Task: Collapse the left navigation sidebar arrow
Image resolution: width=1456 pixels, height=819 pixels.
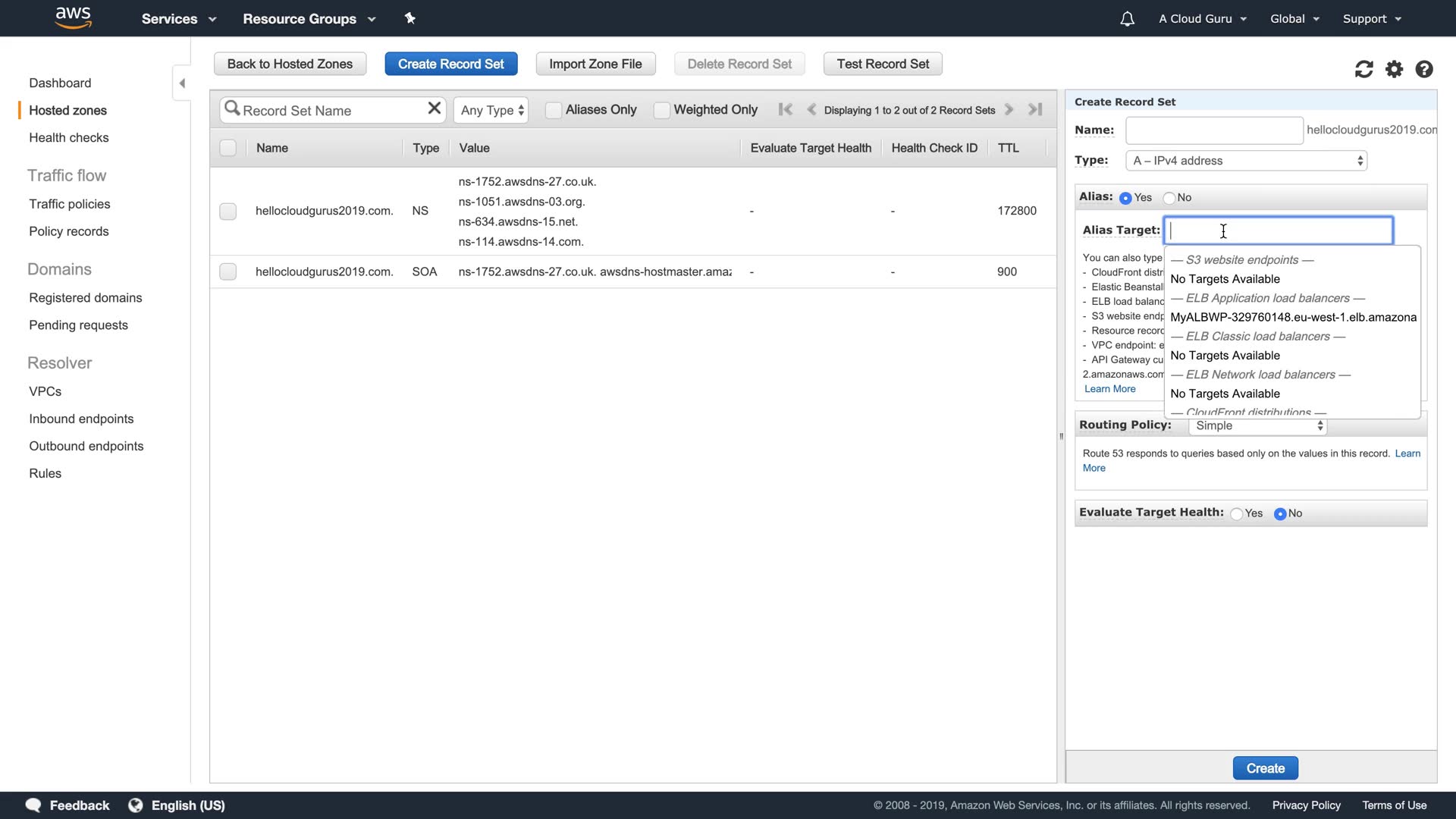Action: pos(182,83)
